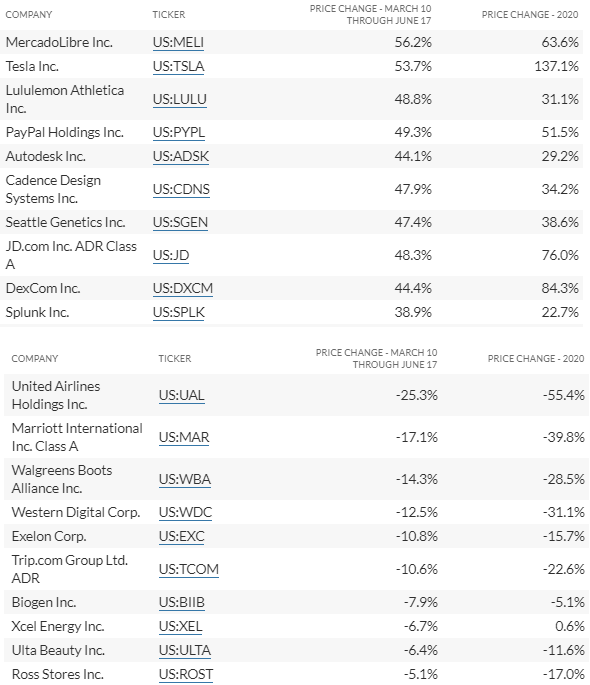Open the US:CDNS ticker link

tap(181, 190)
